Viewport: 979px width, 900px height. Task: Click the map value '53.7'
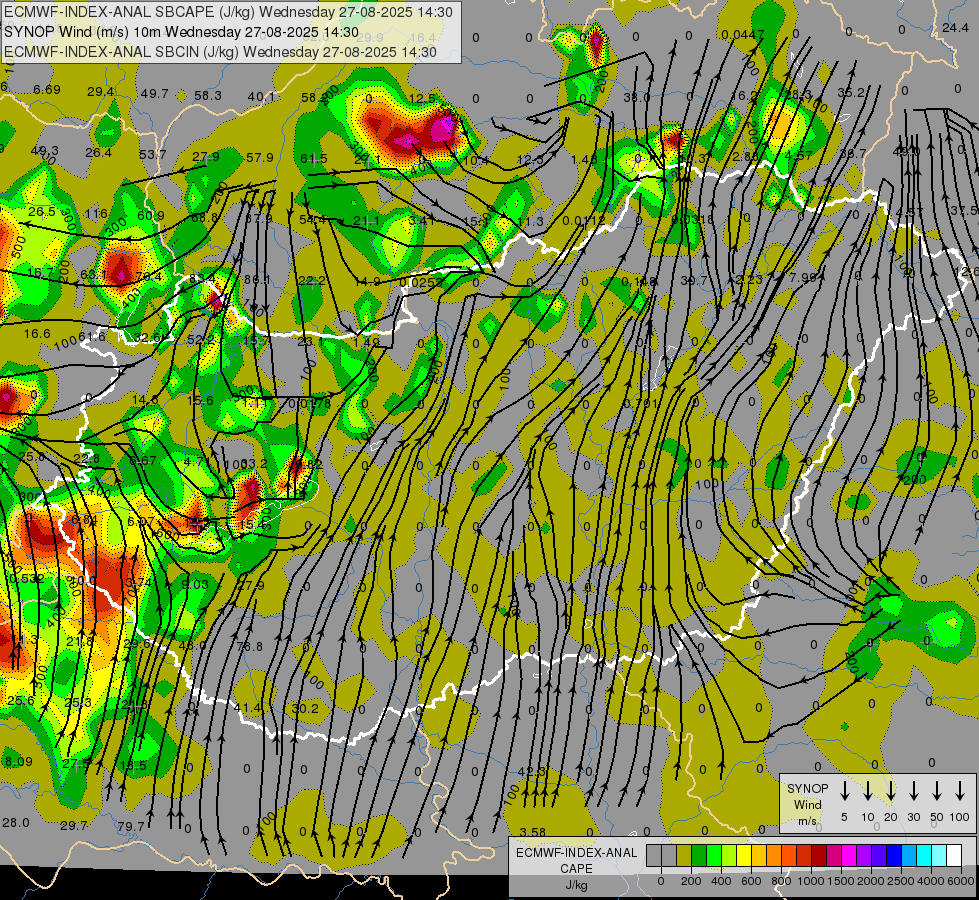tap(152, 154)
